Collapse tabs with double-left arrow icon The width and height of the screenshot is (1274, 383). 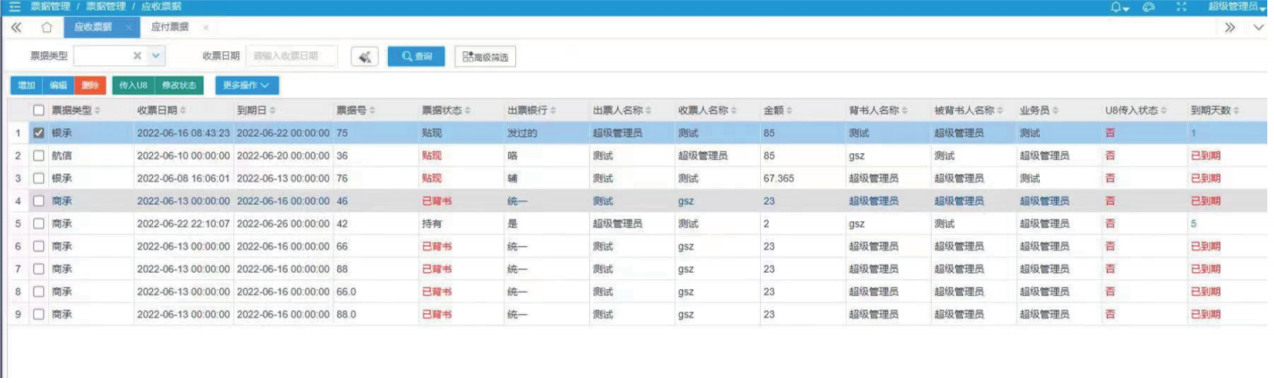coord(15,27)
